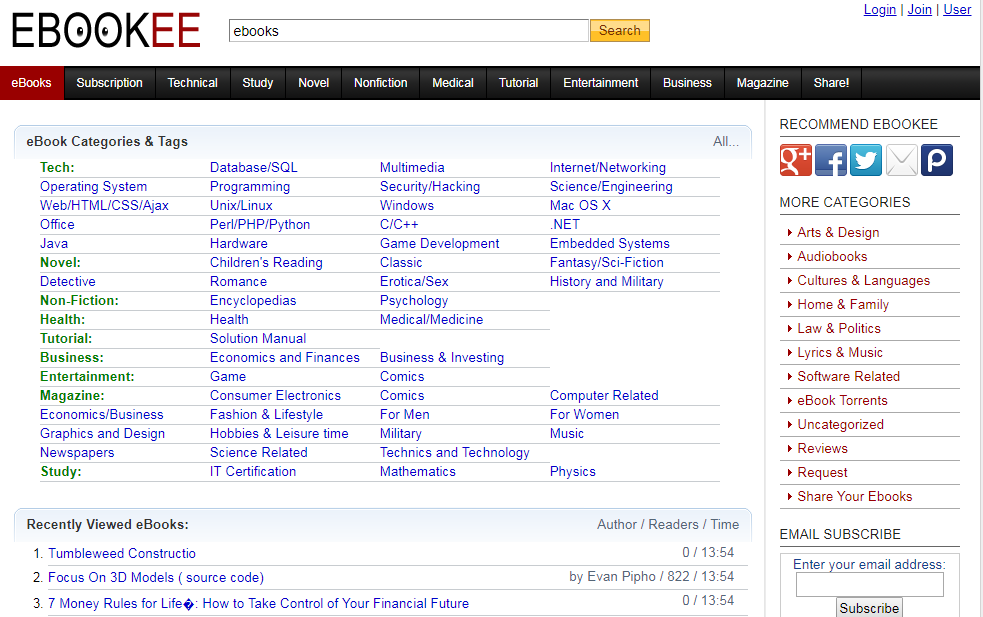Open Share Your Ebooks link
Image resolution: width=983 pixels, height=617 pixels.
coord(854,497)
